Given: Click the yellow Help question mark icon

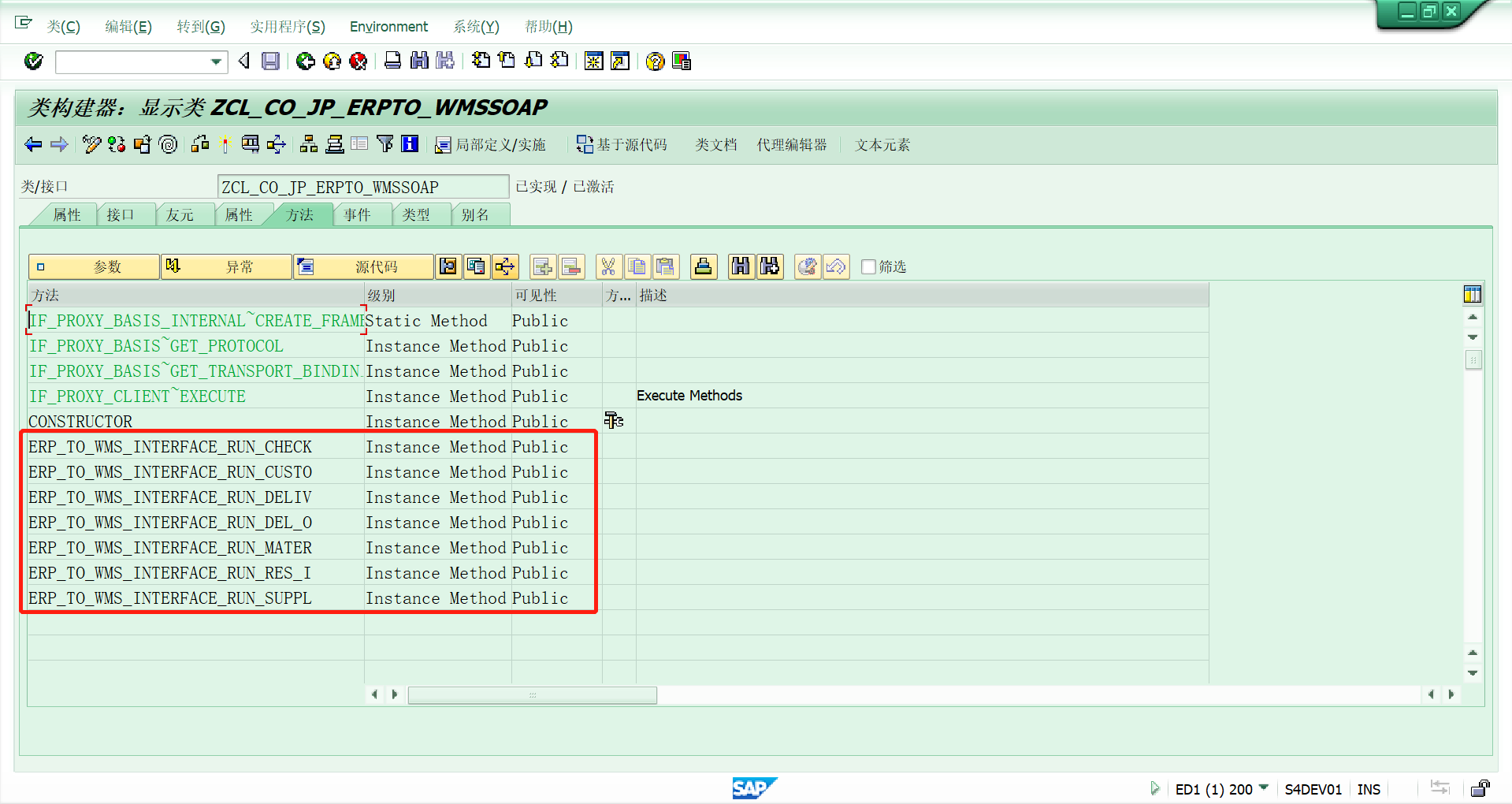Looking at the screenshot, I should pos(655,61).
